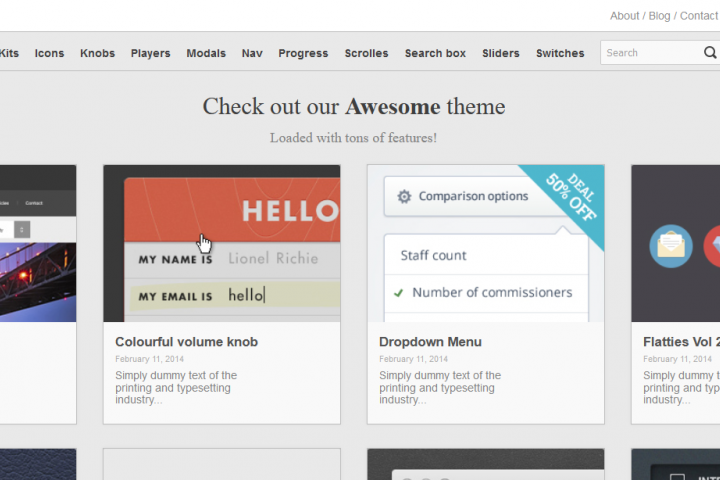Click the Colourful volume knob title
Viewport: 720px width, 480px height.
tap(186, 342)
